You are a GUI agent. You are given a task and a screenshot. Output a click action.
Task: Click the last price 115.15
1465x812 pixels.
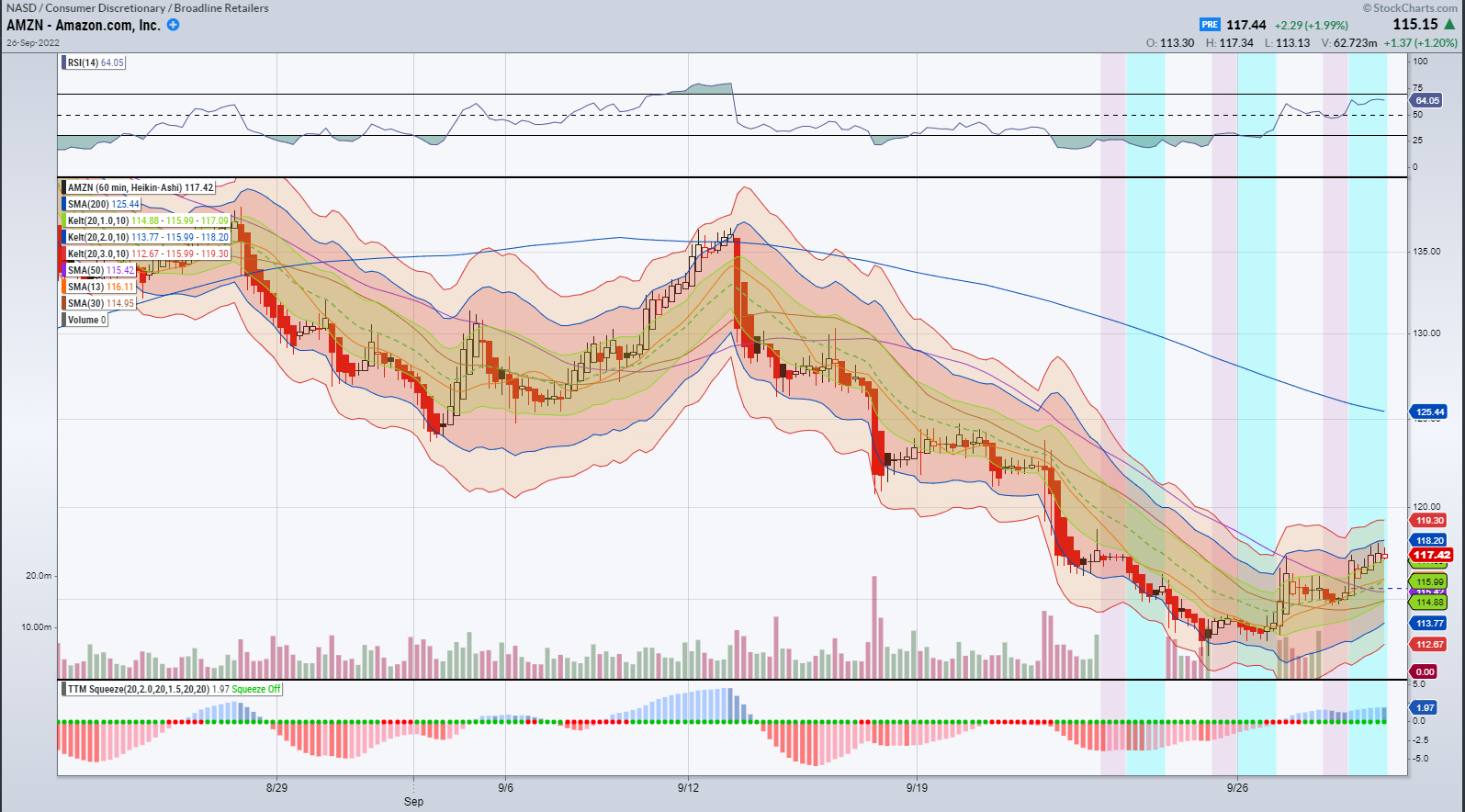[1415, 24]
